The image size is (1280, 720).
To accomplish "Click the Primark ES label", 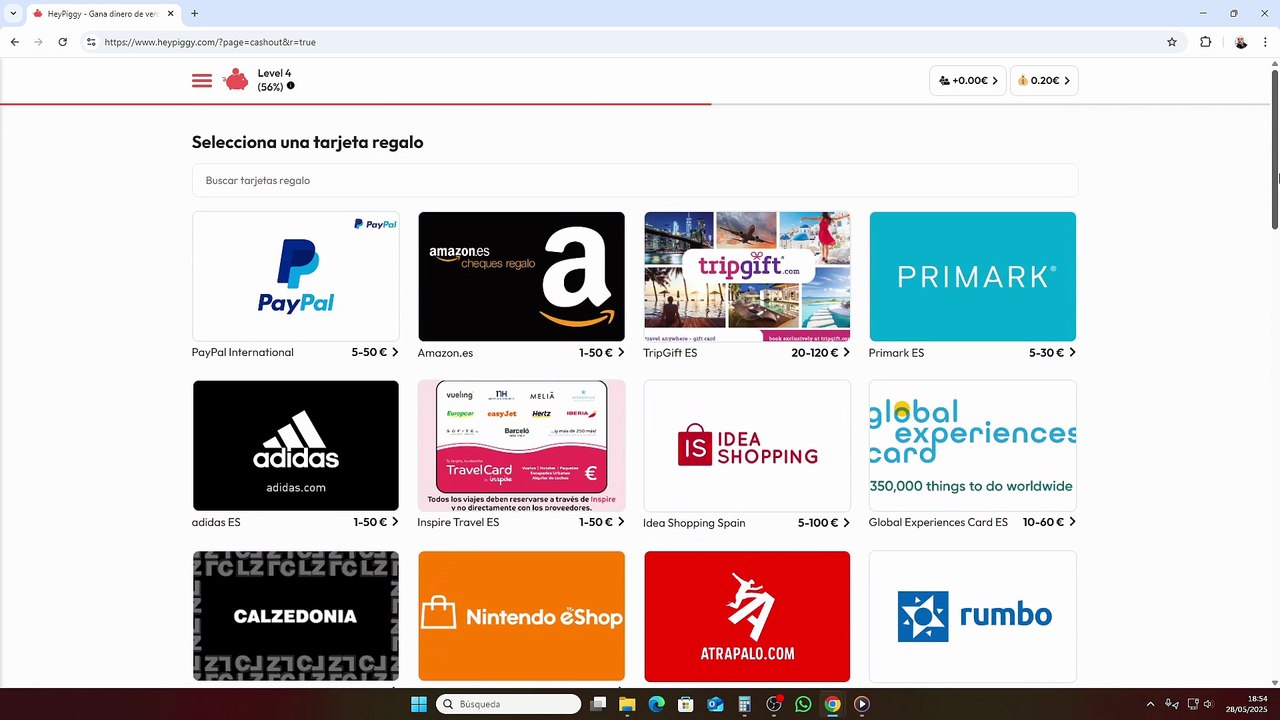I will point(896,353).
